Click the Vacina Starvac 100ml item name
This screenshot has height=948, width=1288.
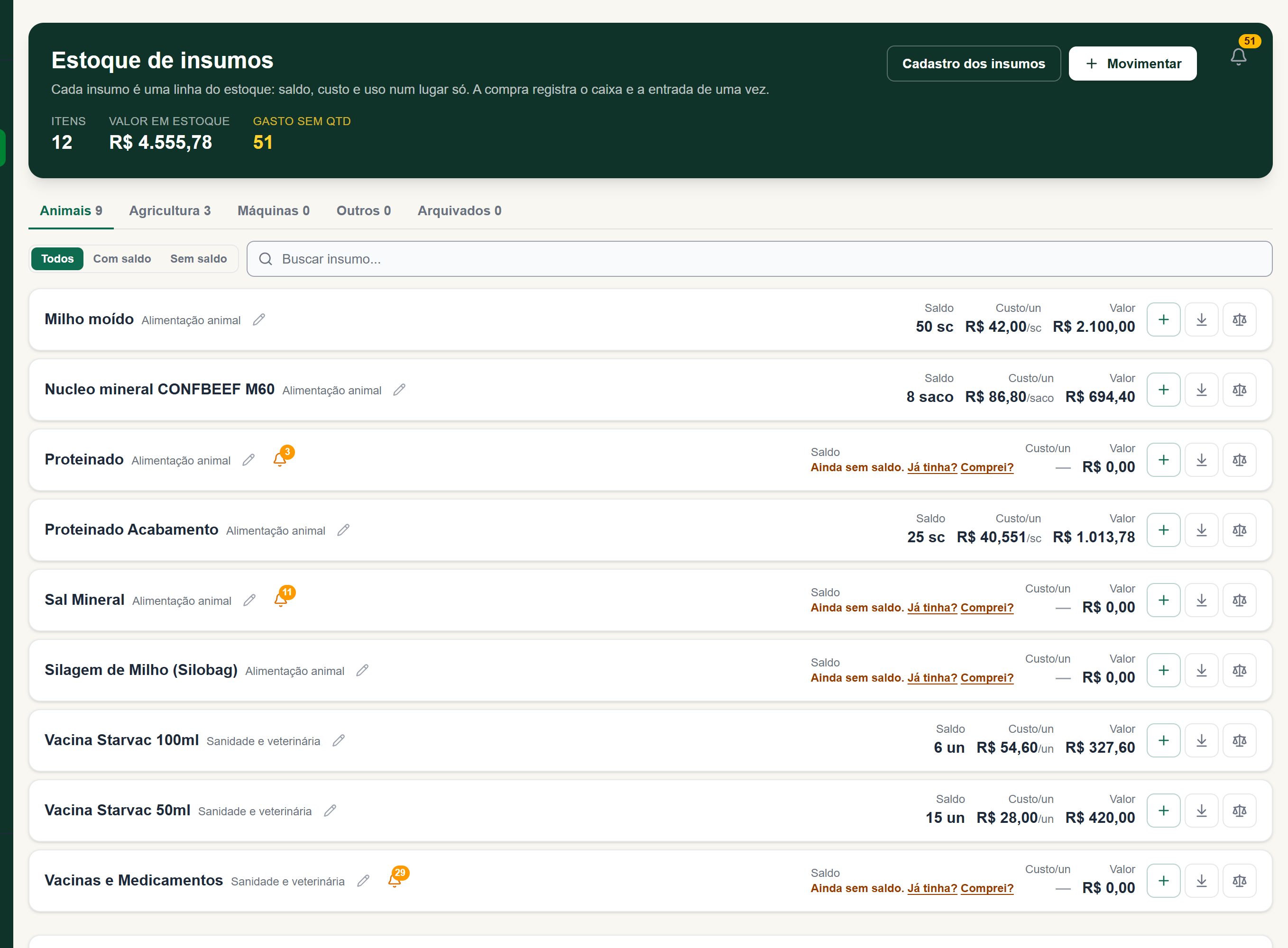click(x=122, y=740)
